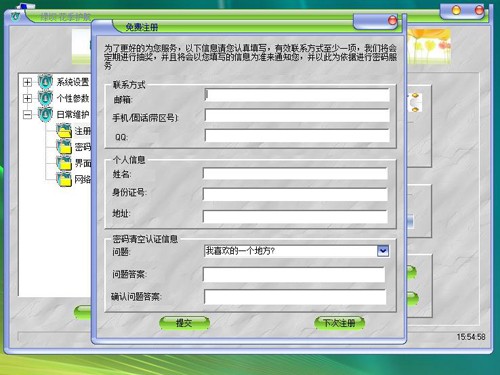Select the 注册 folder icon in tree
The width and height of the screenshot is (500, 375).
click(x=64, y=130)
